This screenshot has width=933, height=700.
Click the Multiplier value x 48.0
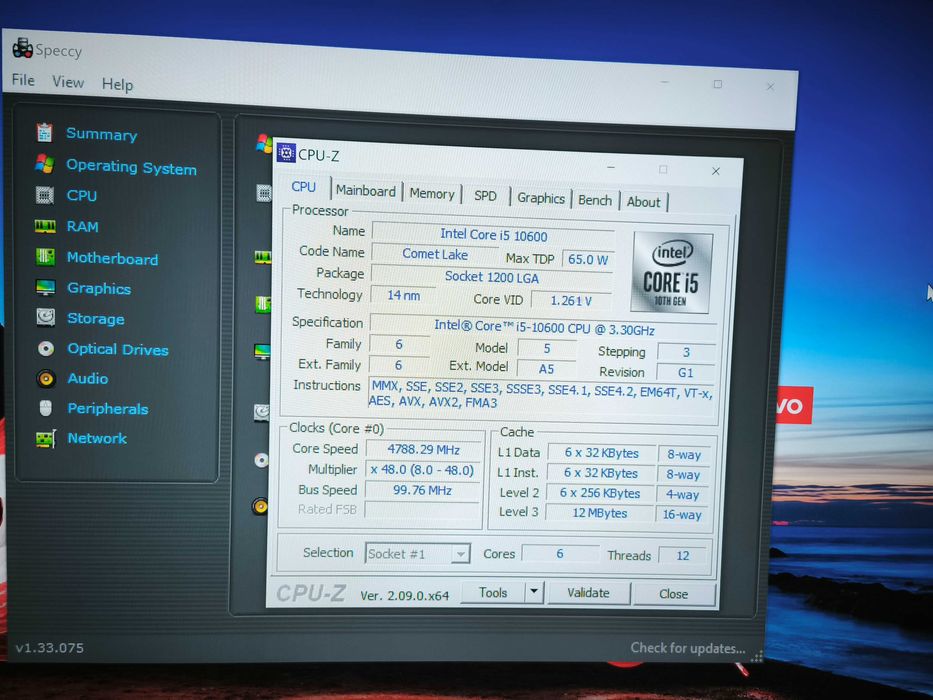(x=422, y=470)
